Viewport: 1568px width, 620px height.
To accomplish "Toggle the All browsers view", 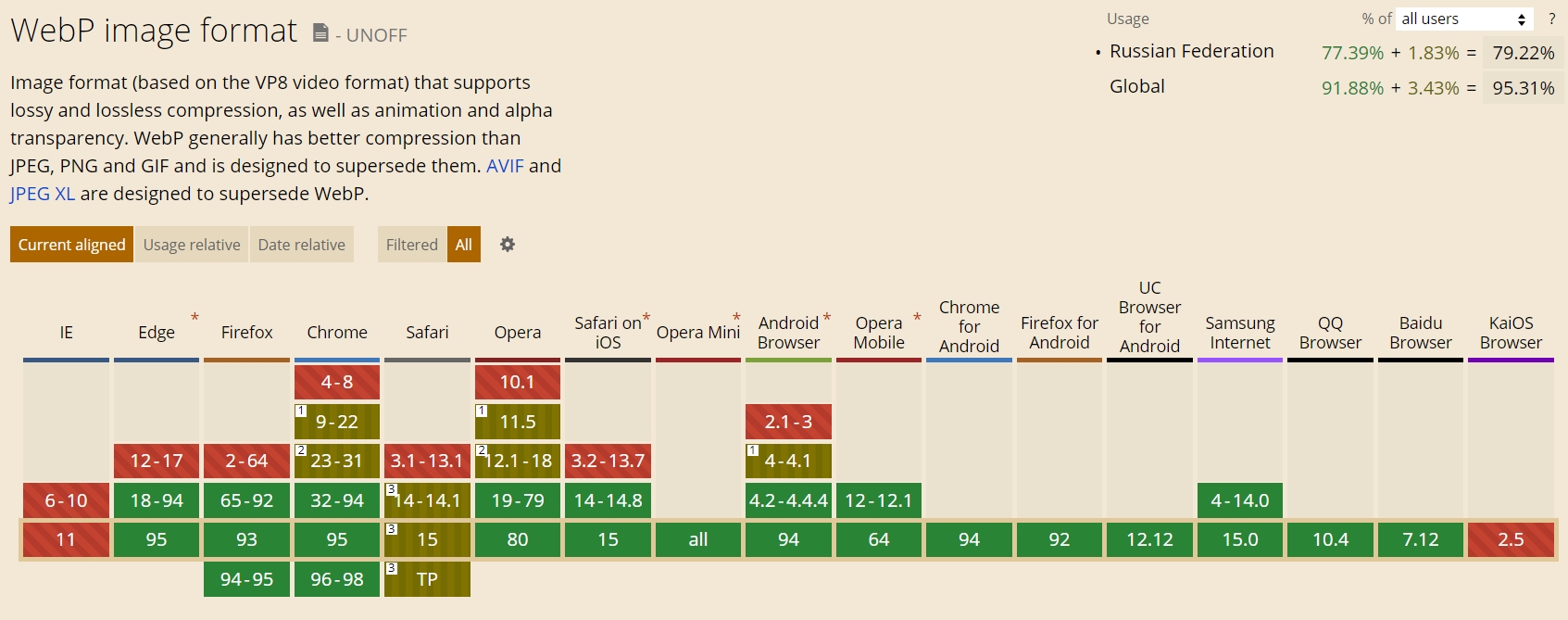I will coord(464,245).
